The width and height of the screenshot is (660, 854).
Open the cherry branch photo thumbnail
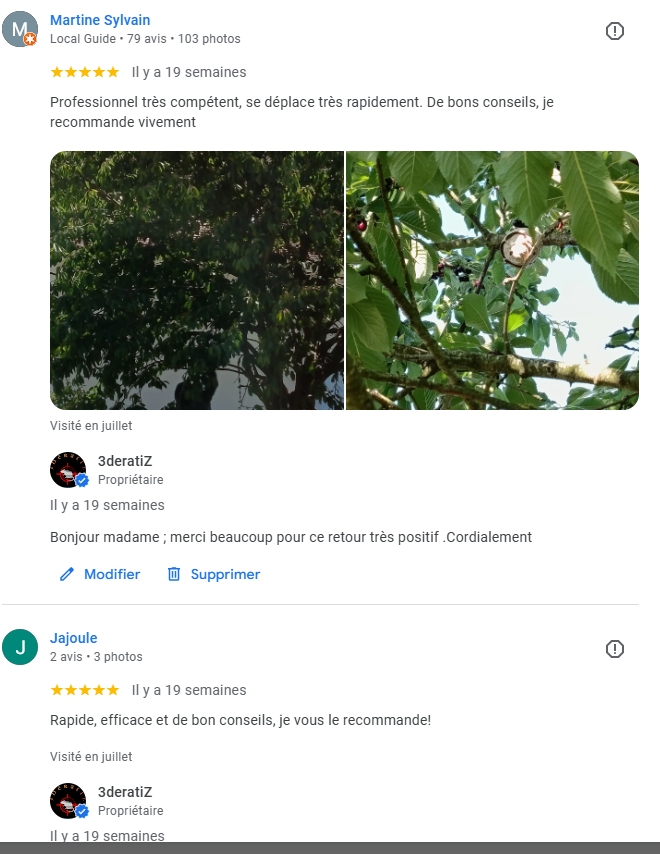tap(492, 280)
